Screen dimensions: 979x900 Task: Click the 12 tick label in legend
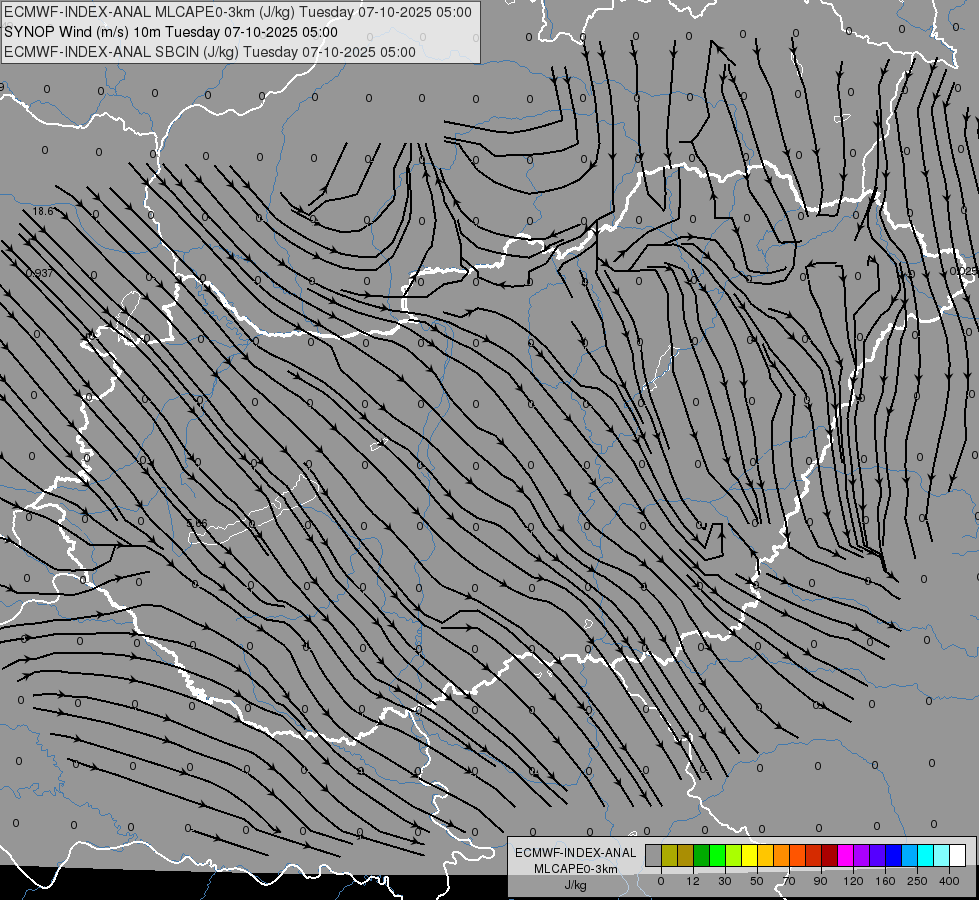(x=693, y=881)
